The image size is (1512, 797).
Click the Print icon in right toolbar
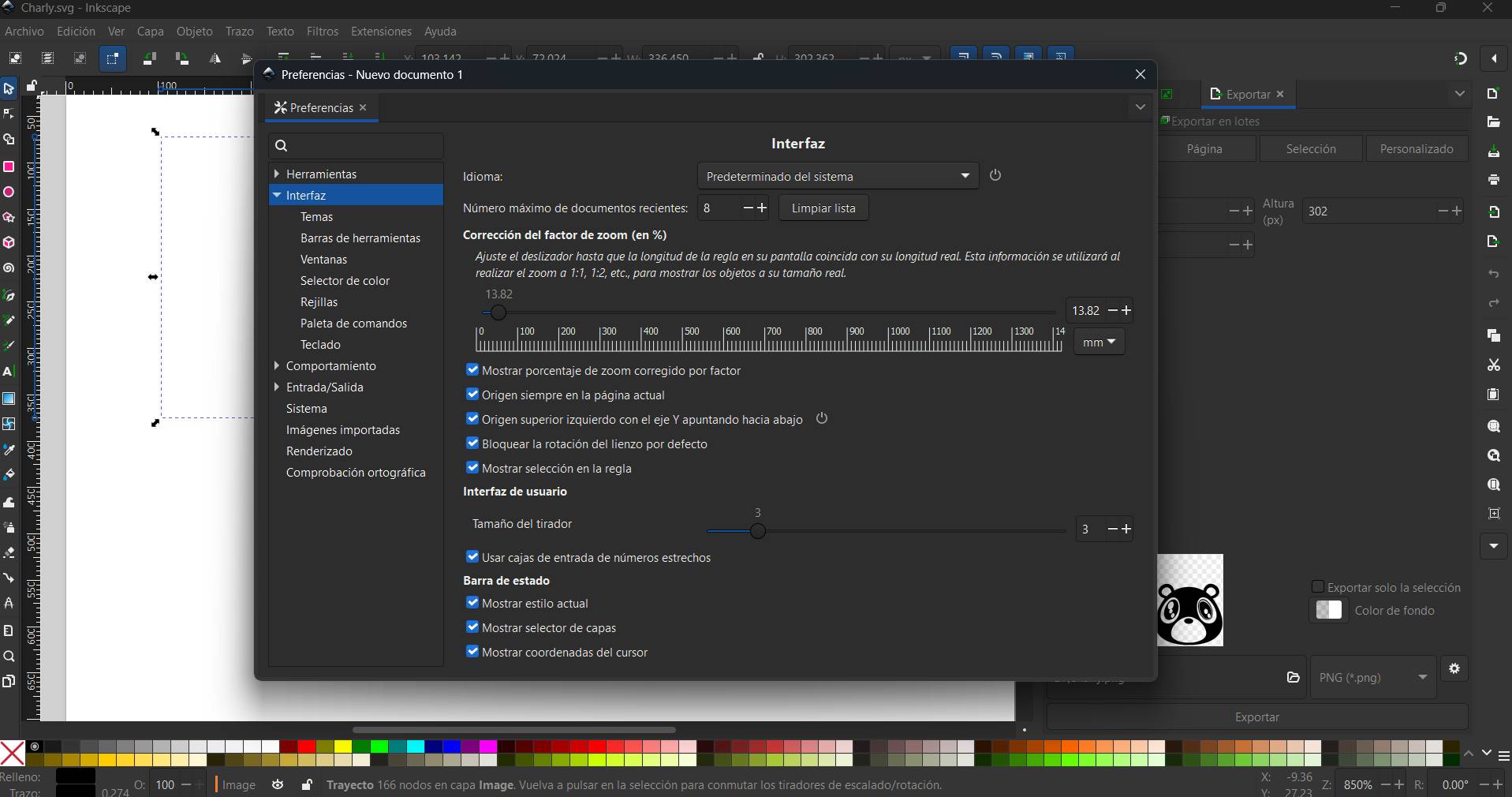1493,180
